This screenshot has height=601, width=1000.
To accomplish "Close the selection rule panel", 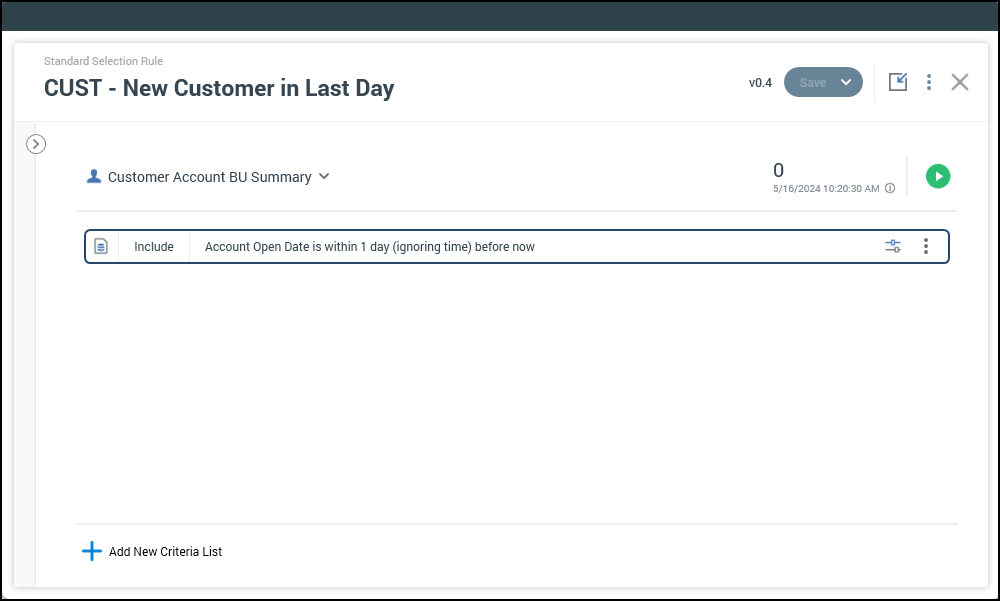I will pos(960,82).
